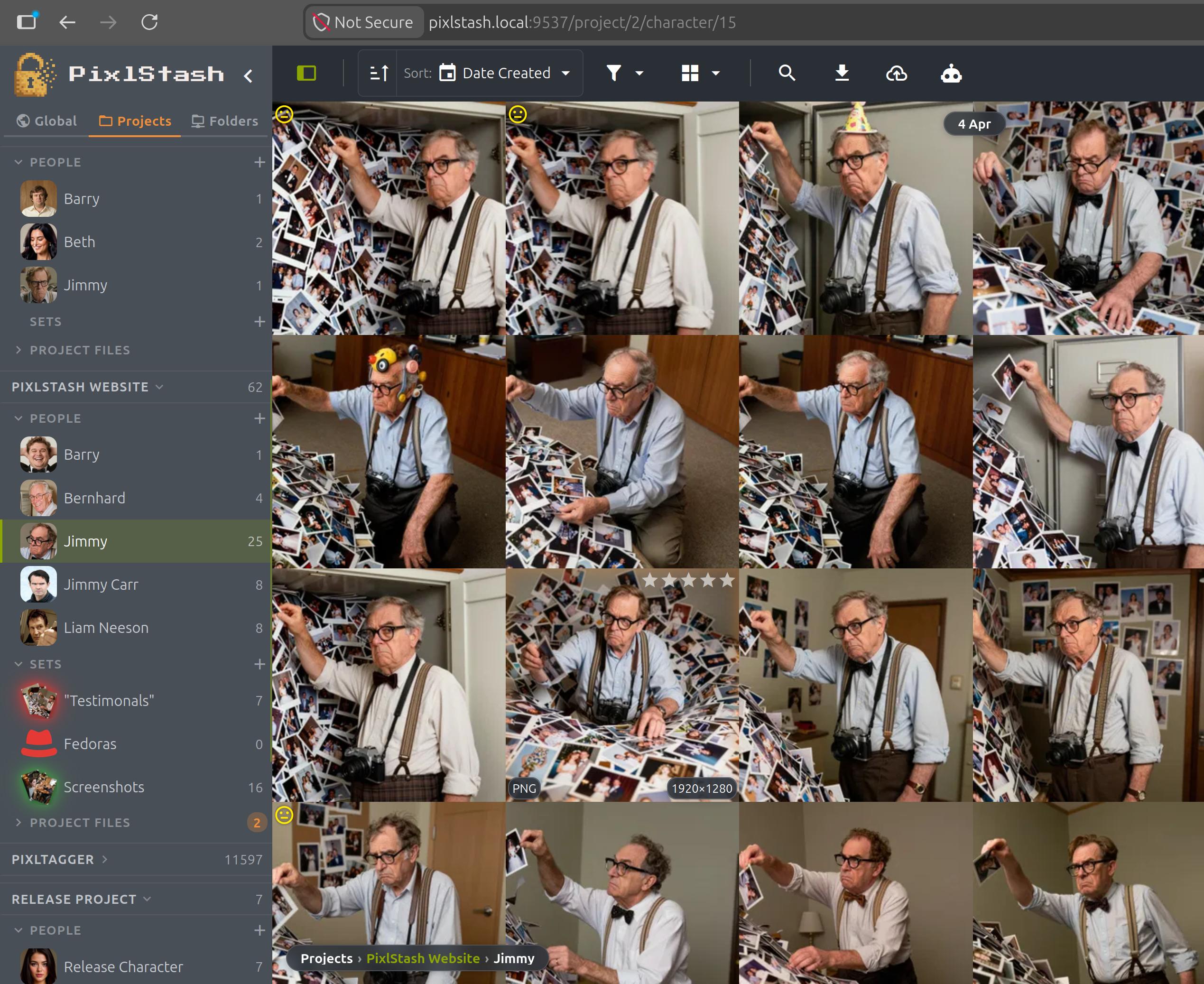1204x984 pixels.
Task: Select Bernhard in the people list
Action: point(136,498)
